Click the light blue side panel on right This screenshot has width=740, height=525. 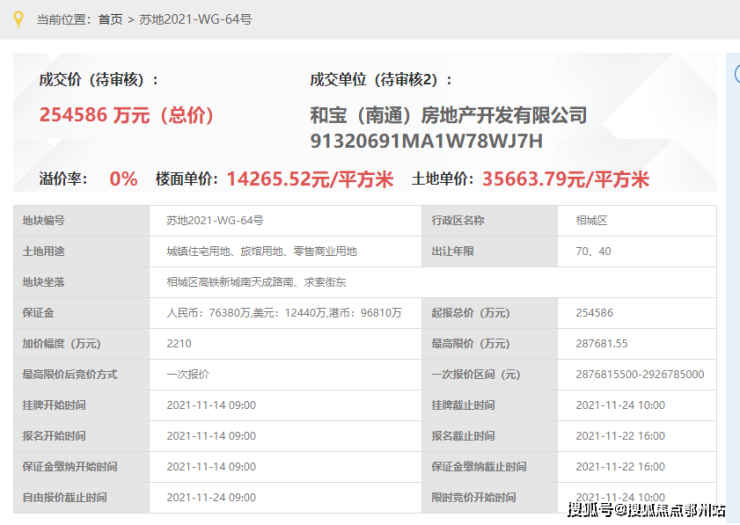pyautogui.click(x=732, y=280)
